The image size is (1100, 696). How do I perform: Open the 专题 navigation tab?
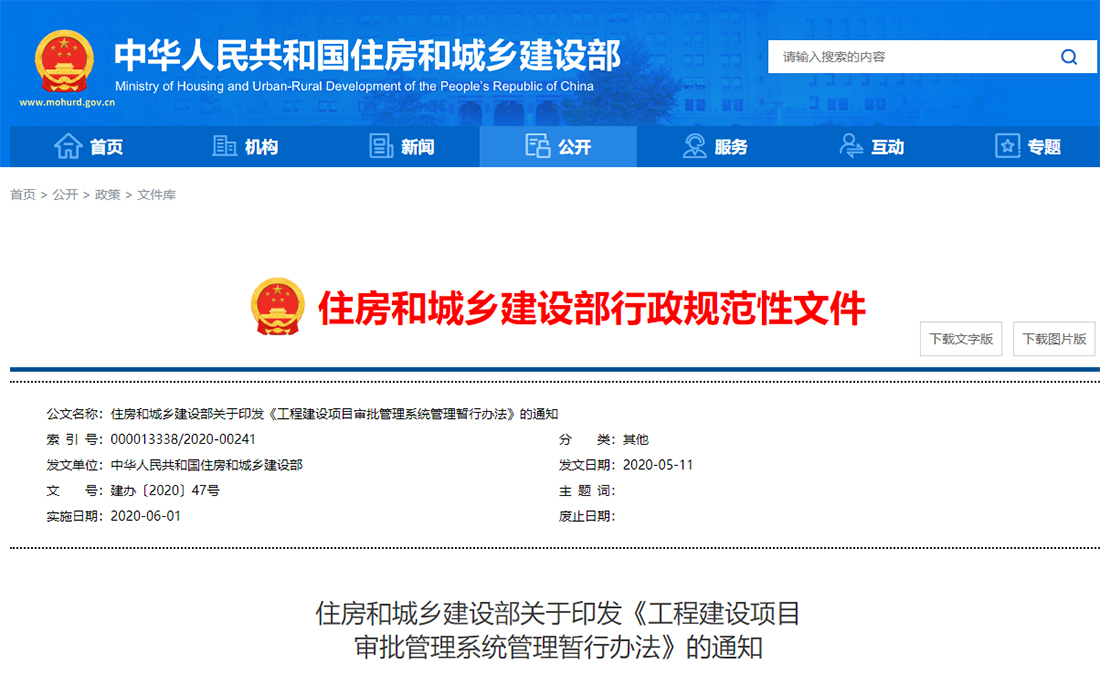pos(1028,147)
